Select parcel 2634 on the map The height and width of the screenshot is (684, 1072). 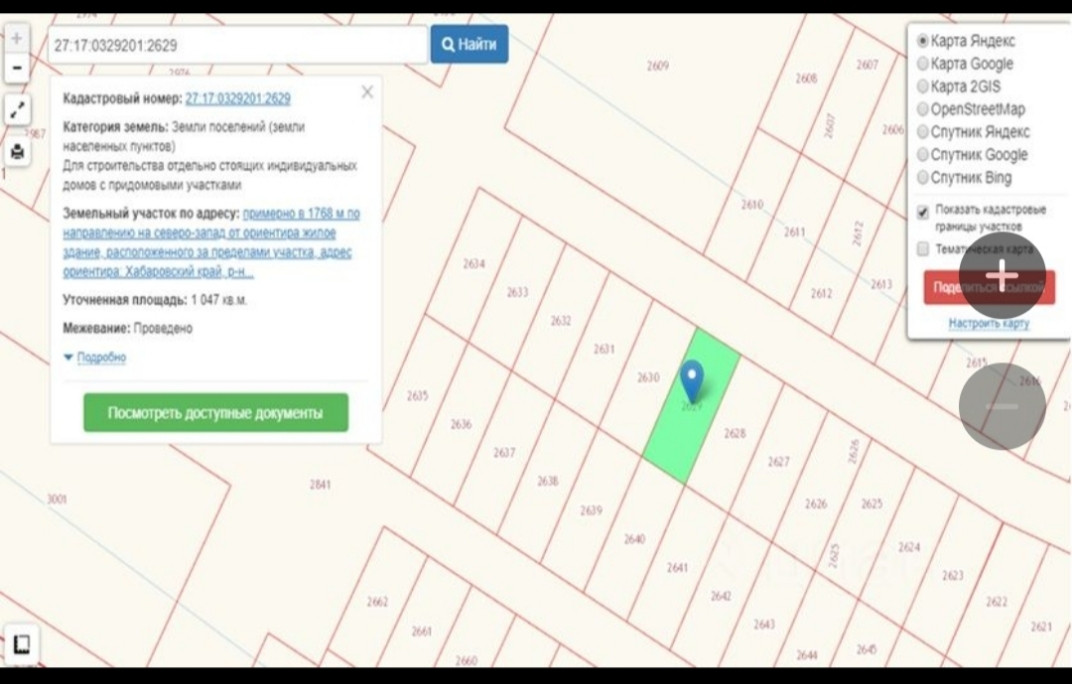tap(473, 263)
